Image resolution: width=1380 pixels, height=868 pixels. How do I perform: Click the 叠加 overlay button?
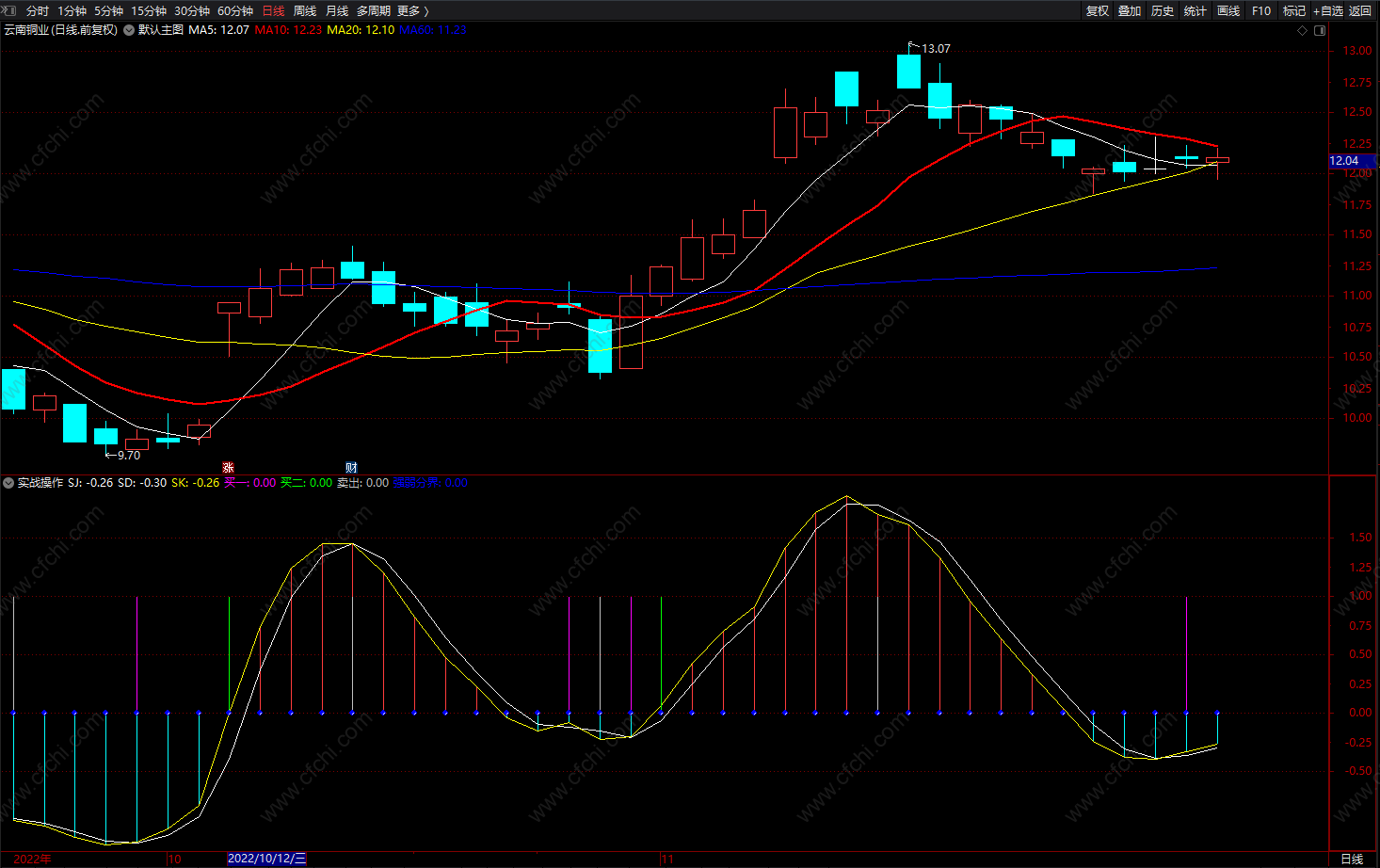coord(1130,11)
